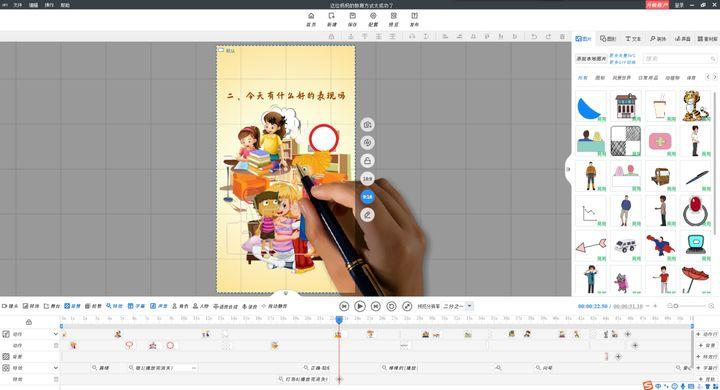Play the animation with the Play button
This screenshot has height=390, width=720.
click(360, 306)
